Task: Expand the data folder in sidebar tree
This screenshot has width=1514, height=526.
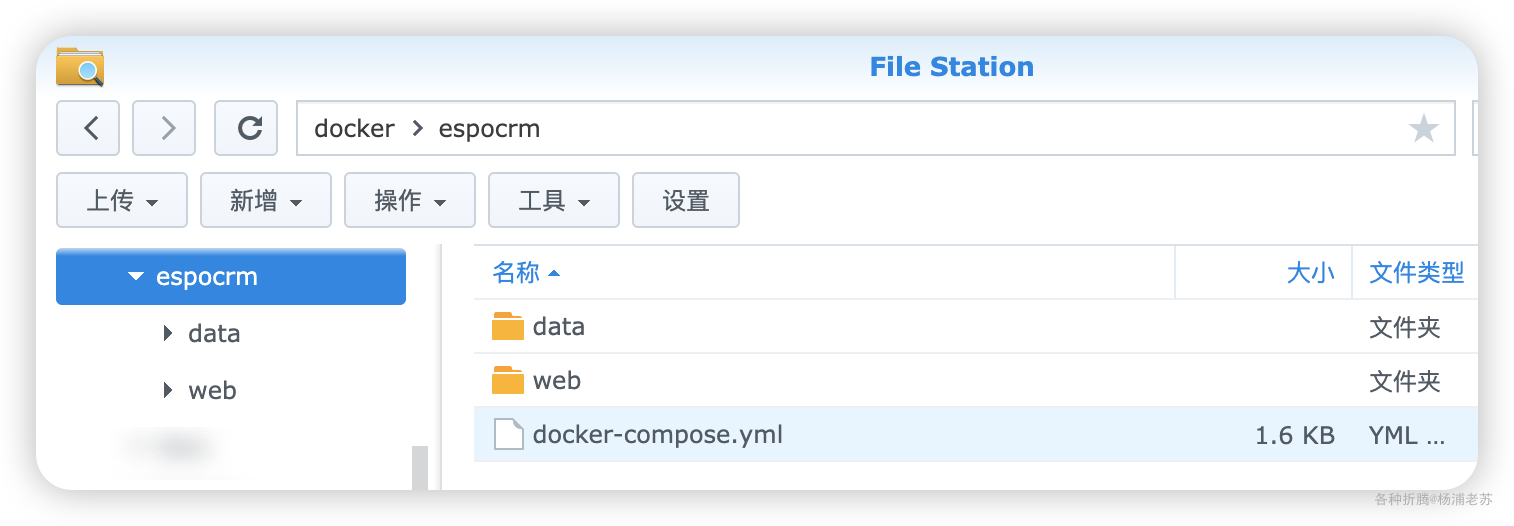Action: coord(168,334)
